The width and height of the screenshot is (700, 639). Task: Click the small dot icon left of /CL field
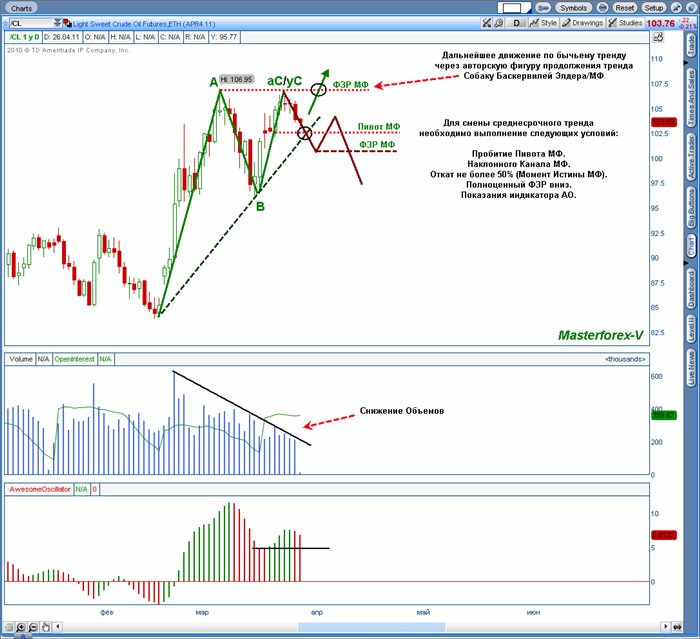click(6, 23)
